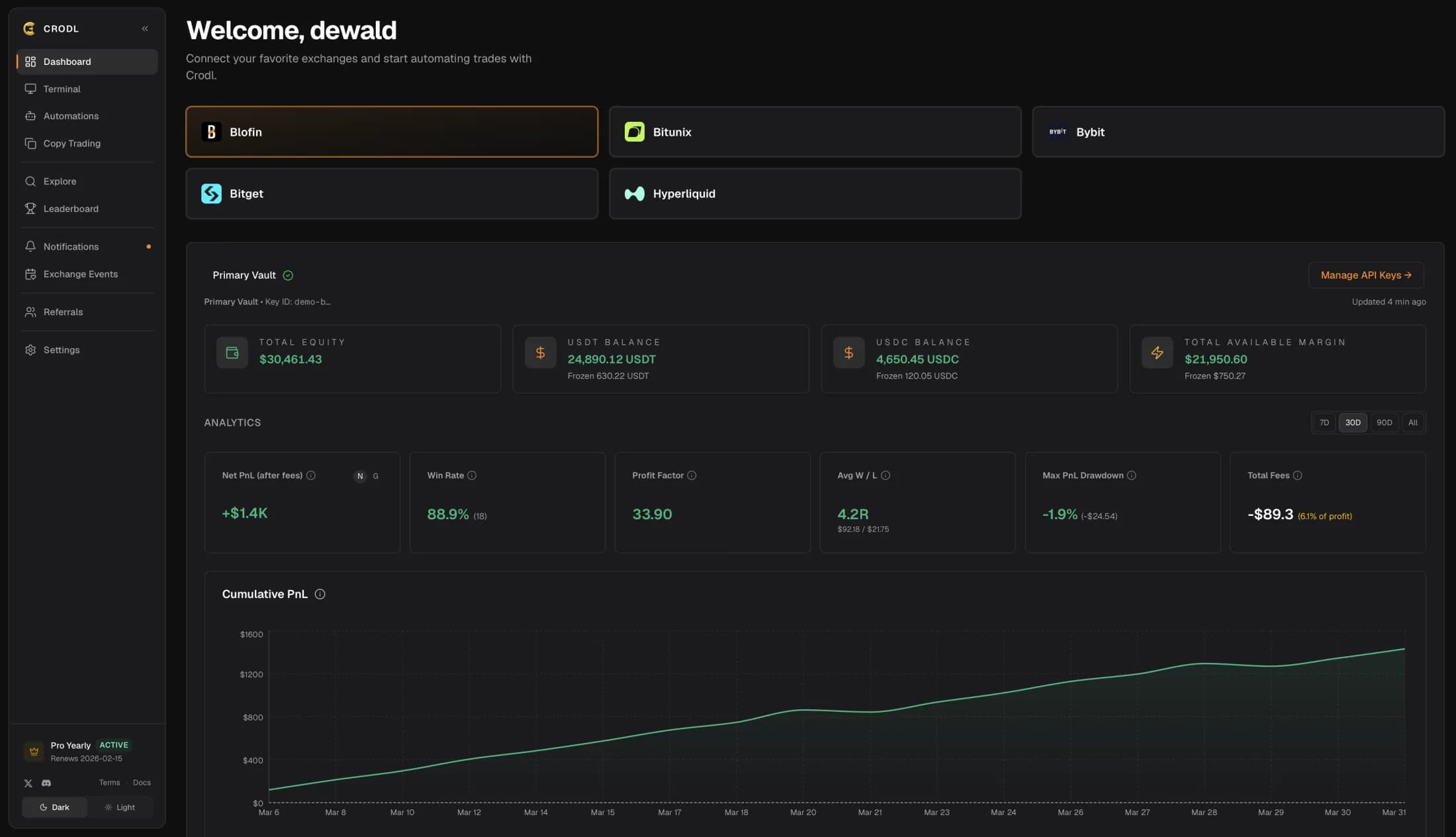Select the 7D analytics range
The image size is (1456, 837).
pyautogui.click(x=1324, y=422)
